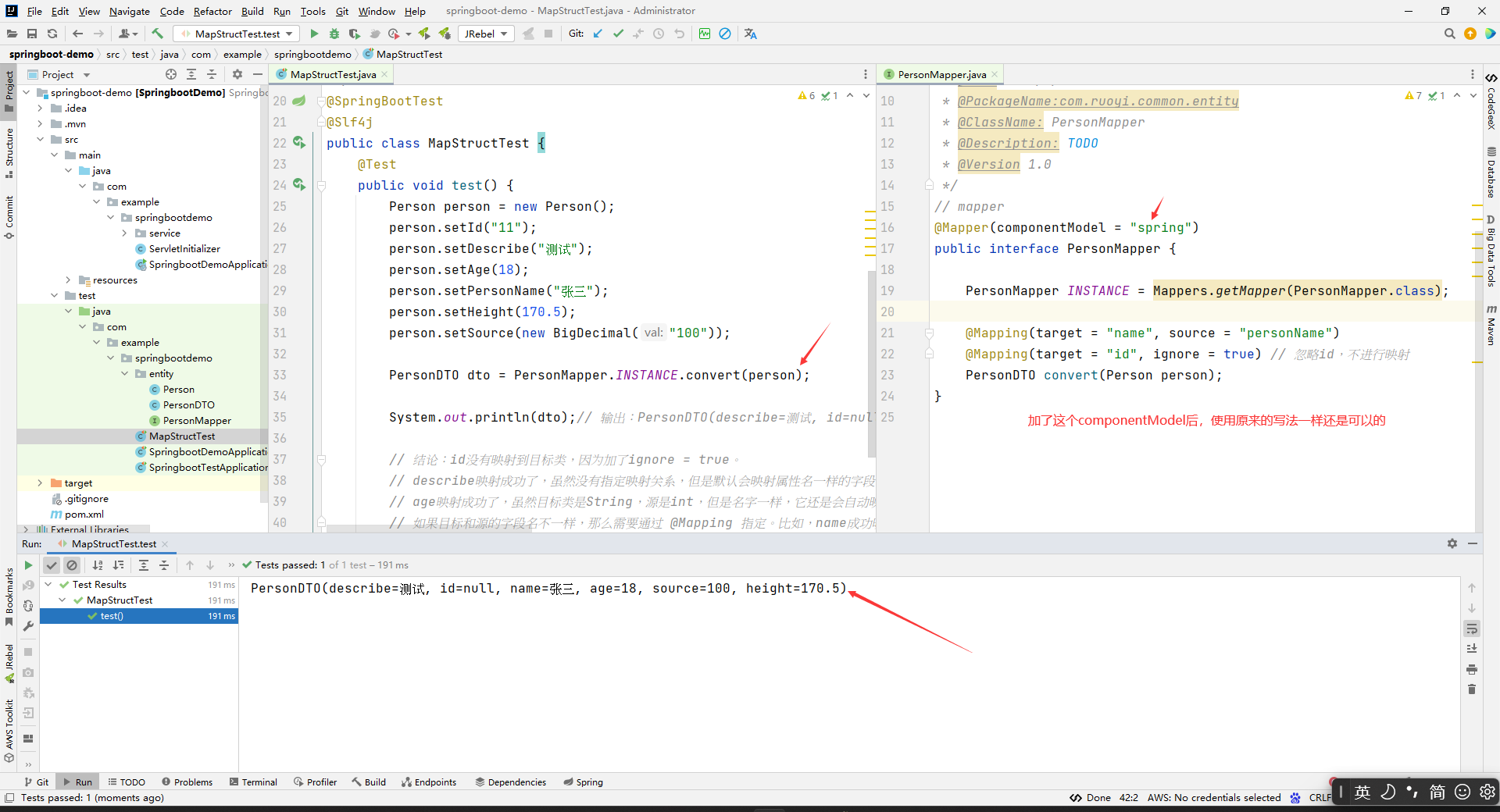Viewport: 1500px width, 812px height.
Task: Click the springbootdemo breadcrumb link
Action: (312, 54)
